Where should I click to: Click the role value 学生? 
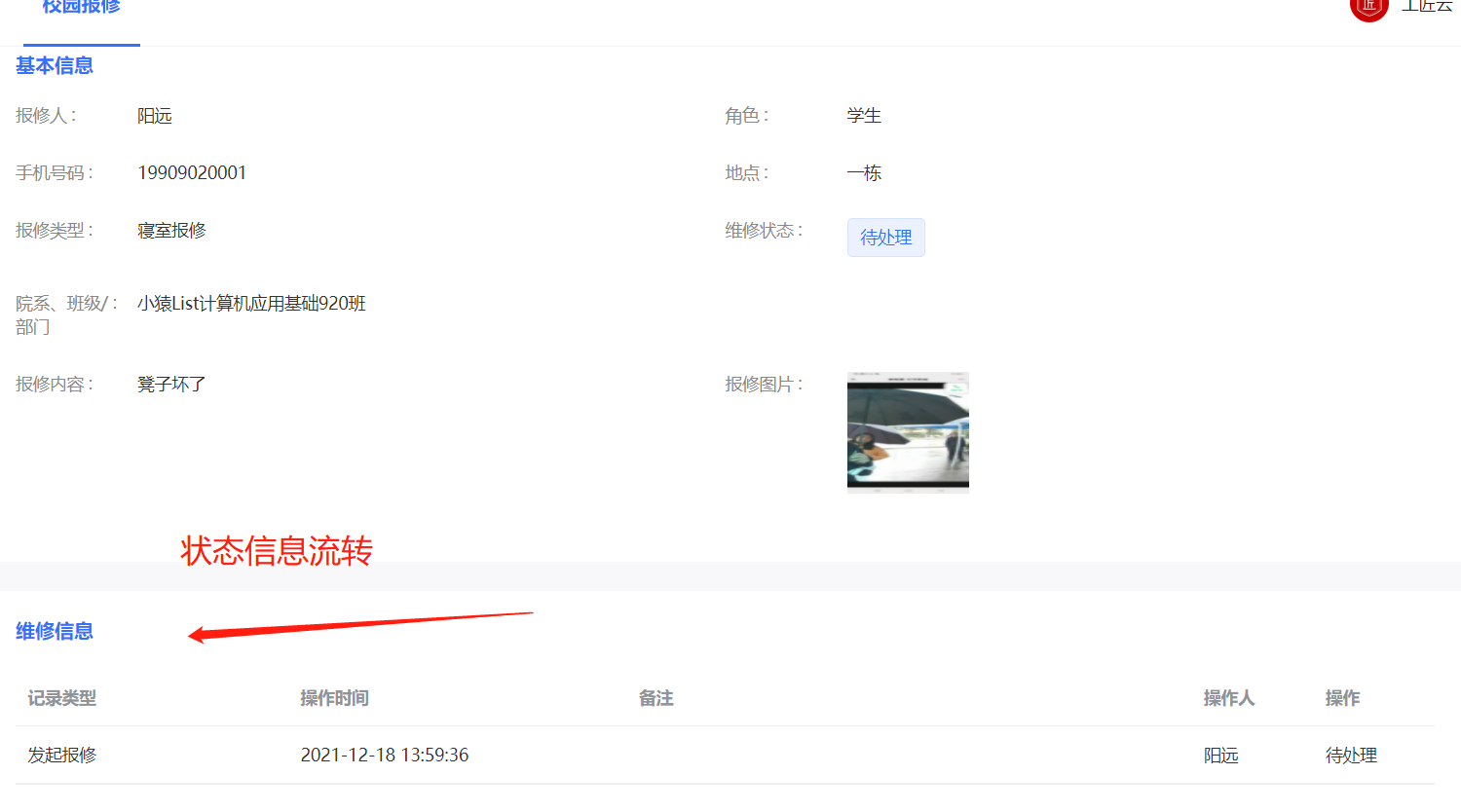[864, 115]
